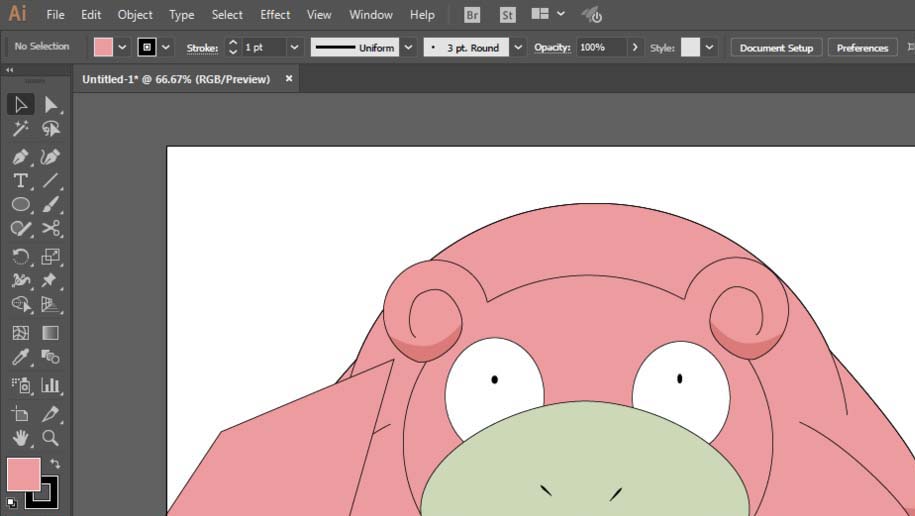Viewport: 915px width, 516px height.
Task: Open the 3 pt. Round brush dropdown
Action: click(517, 47)
